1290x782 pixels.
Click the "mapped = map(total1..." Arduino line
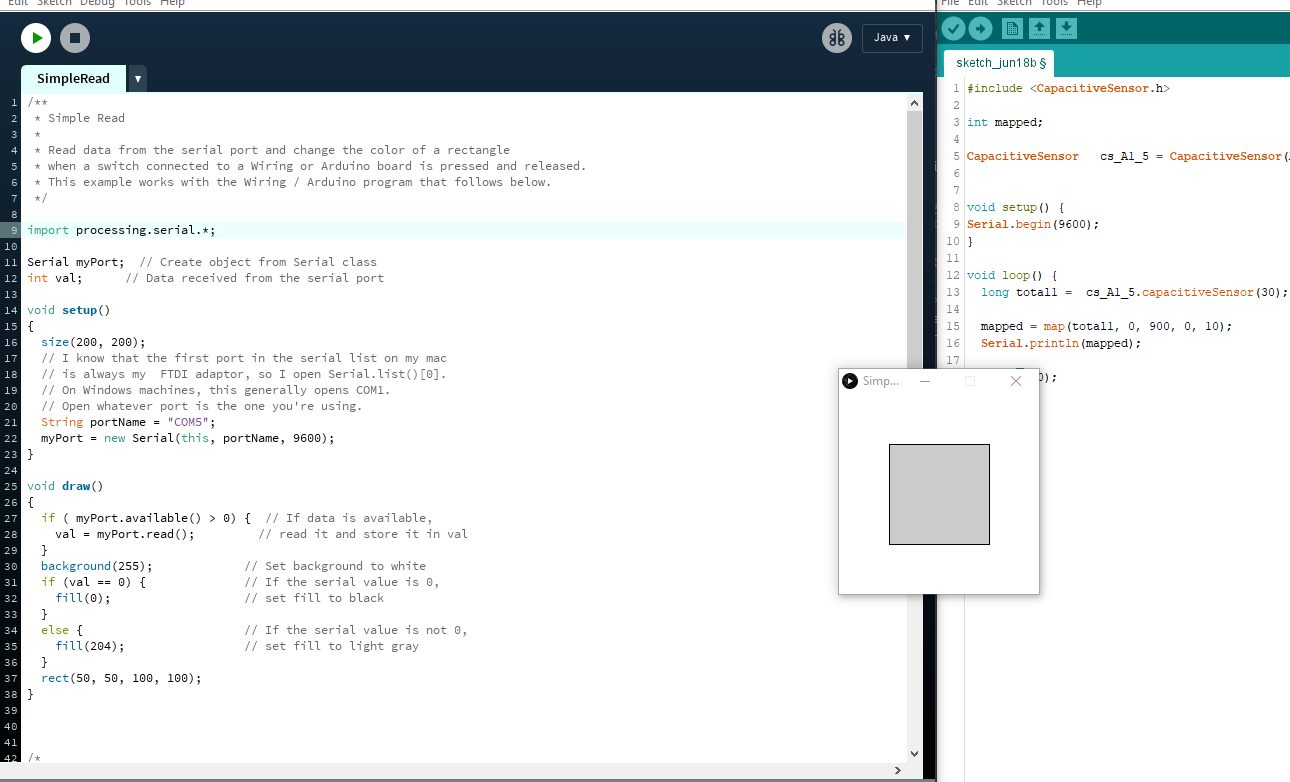(x=1107, y=326)
